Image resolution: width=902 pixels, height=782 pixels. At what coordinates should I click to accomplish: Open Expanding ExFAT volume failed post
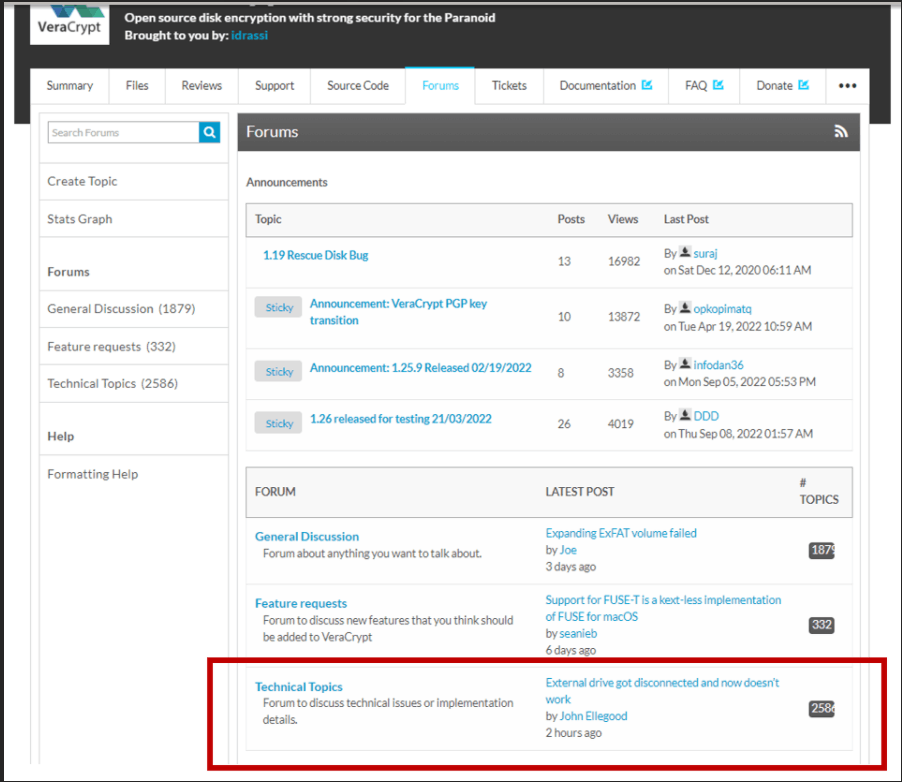[621, 533]
